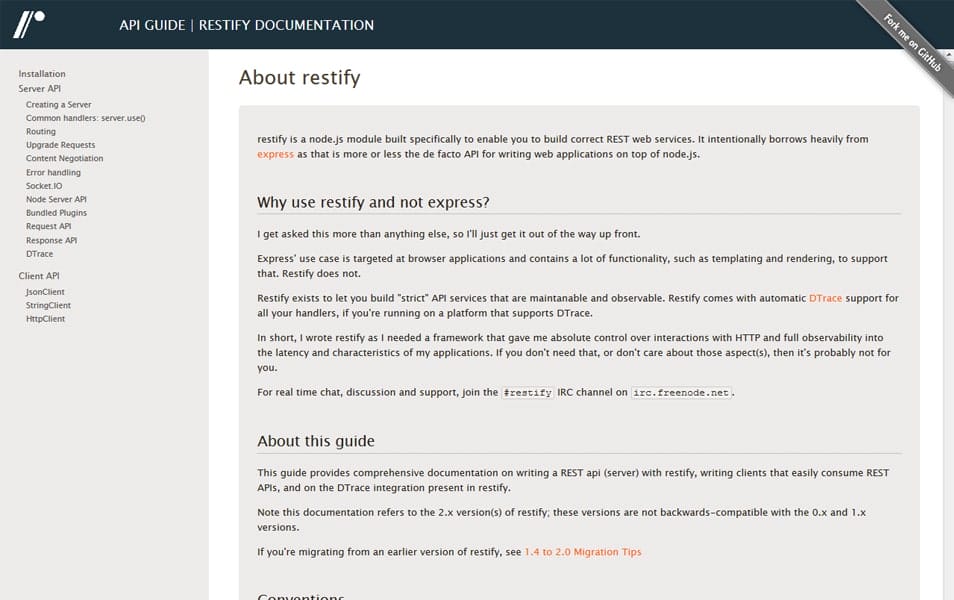This screenshot has width=954, height=600.
Task: Open Client API sidebar section
Action: 39,276
